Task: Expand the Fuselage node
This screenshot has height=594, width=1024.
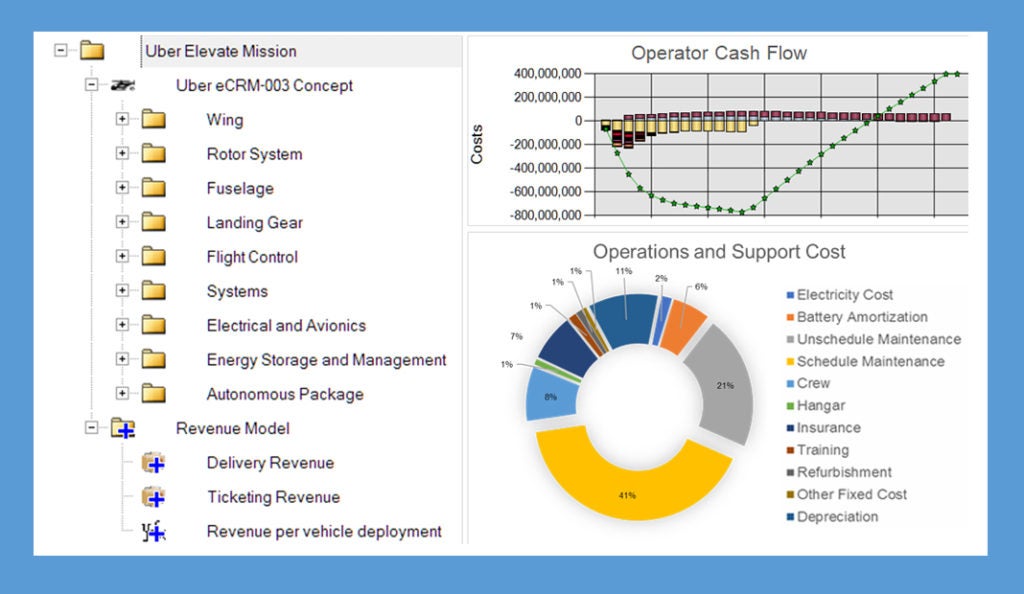Action: pyautogui.click(x=122, y=187)
